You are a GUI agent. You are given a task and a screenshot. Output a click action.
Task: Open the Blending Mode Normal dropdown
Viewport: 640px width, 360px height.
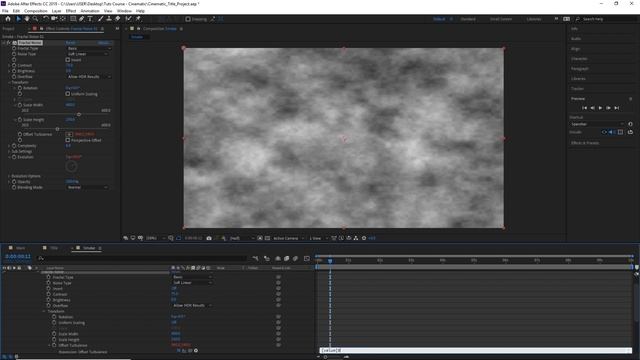click(89, 187)
